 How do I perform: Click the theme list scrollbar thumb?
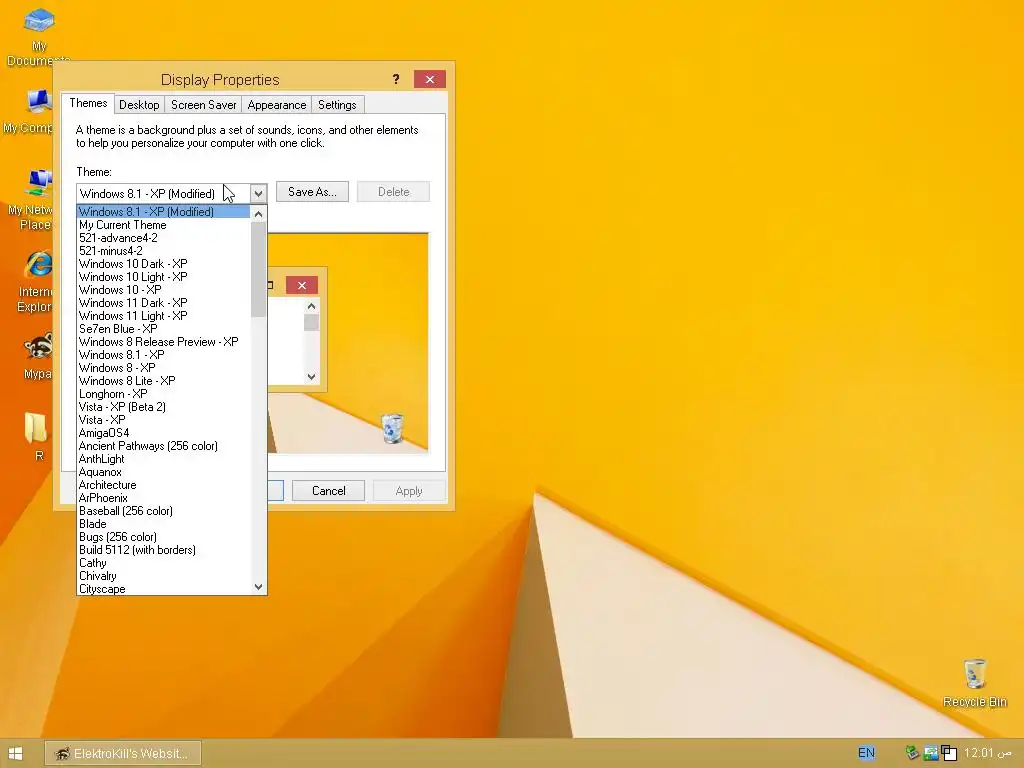(259, 269)
